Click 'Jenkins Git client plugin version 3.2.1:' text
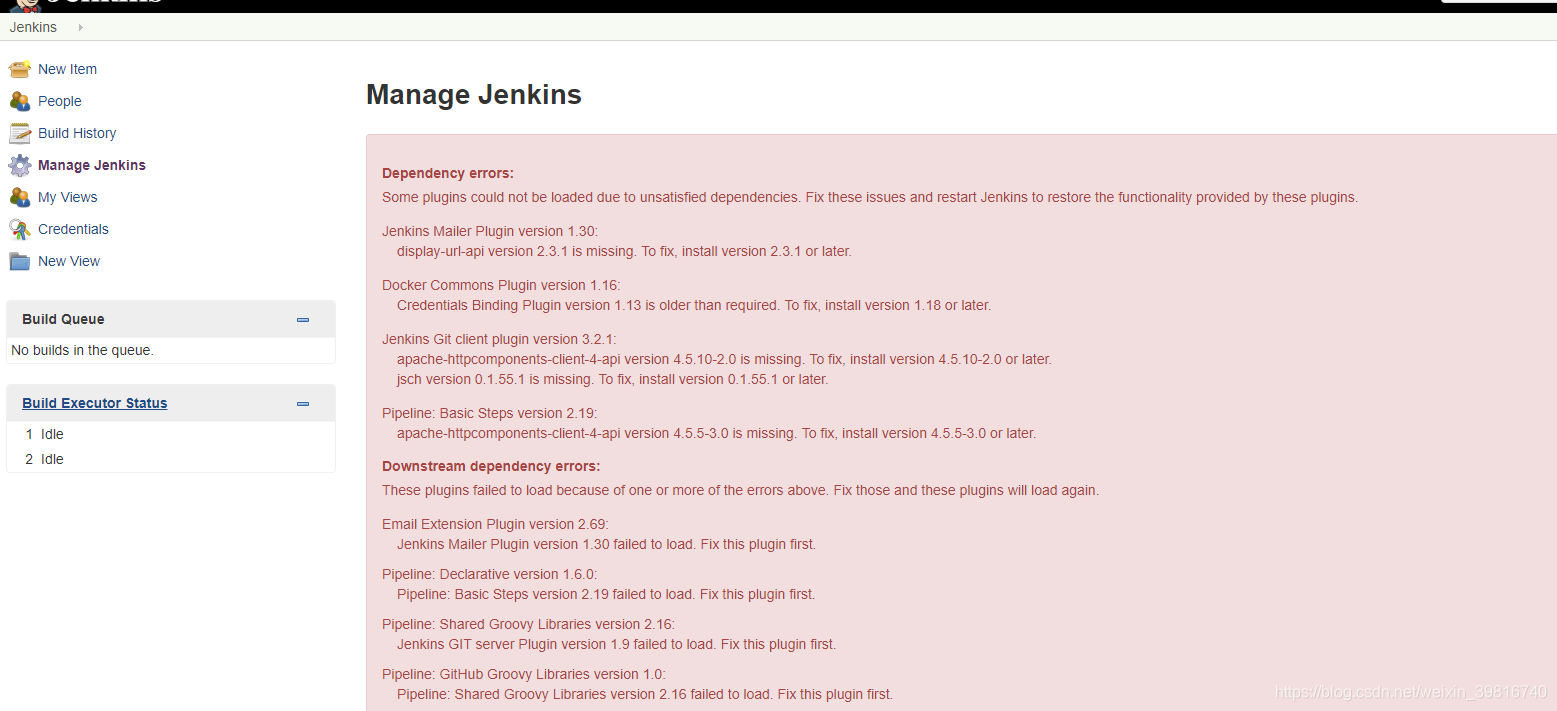Image resolution: width=1557 pixels, height=711 pixels. 499,339
